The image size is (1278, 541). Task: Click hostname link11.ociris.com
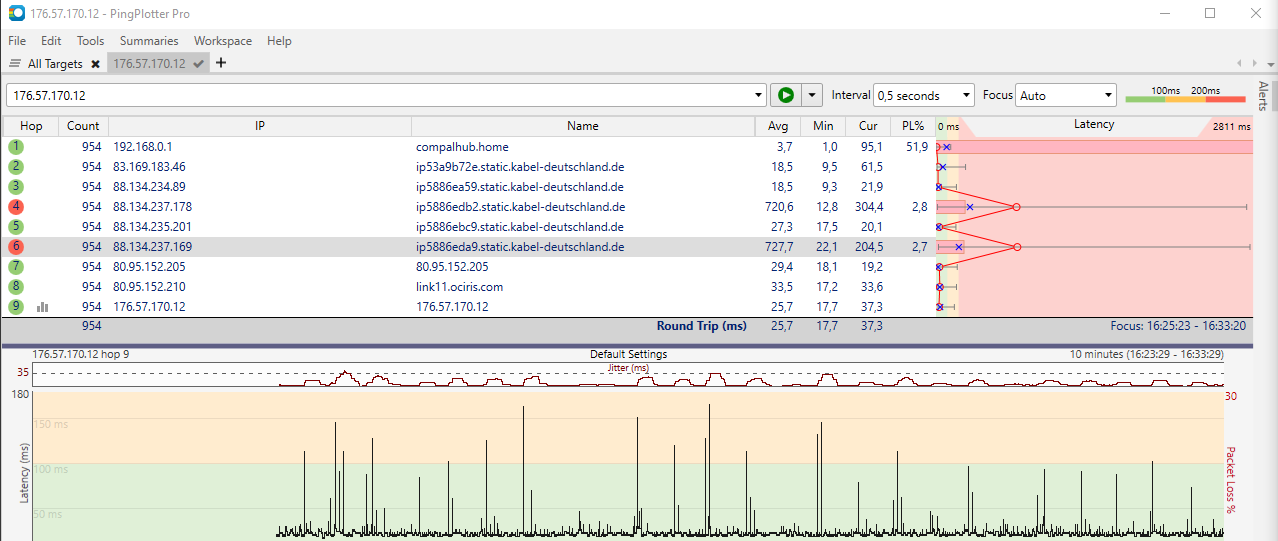(460, 287)
